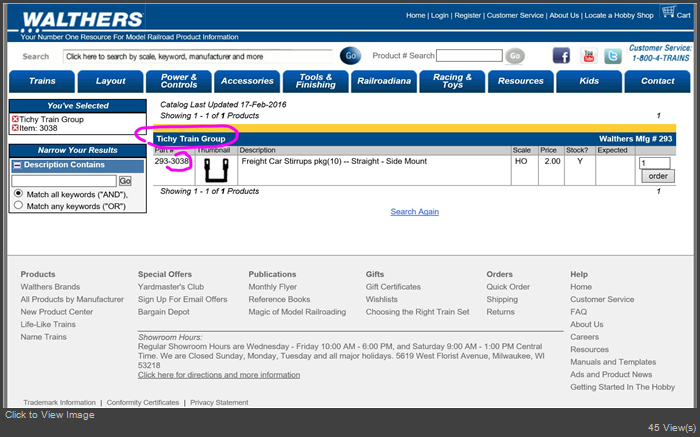Screen dimensions: 700x437
Task: Click here for directions and more information
Action: pos(219,375)
